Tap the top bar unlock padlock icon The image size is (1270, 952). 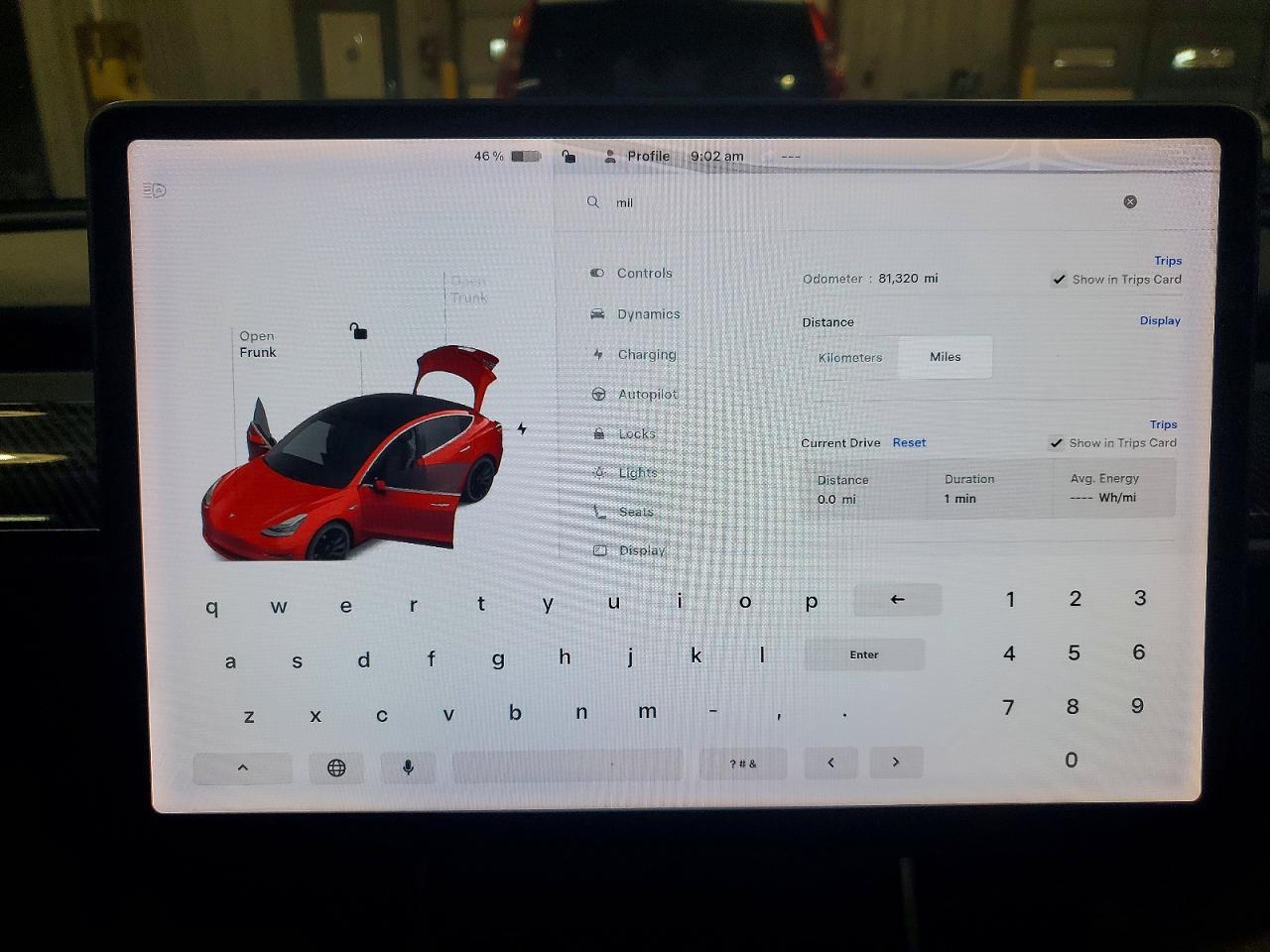click(x=569, y=157)
